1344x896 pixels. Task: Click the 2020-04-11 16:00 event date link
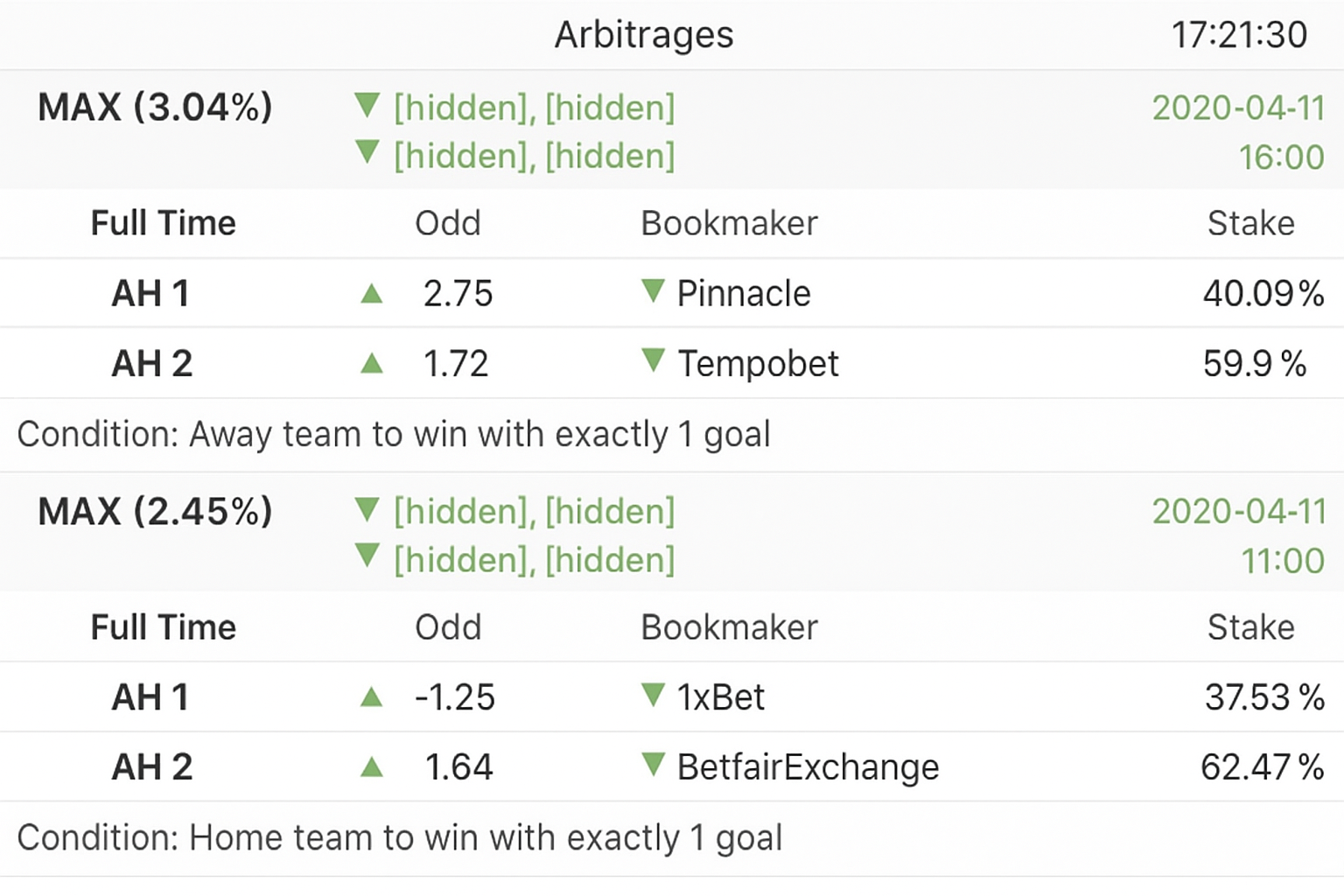(x=1237, y=132)
